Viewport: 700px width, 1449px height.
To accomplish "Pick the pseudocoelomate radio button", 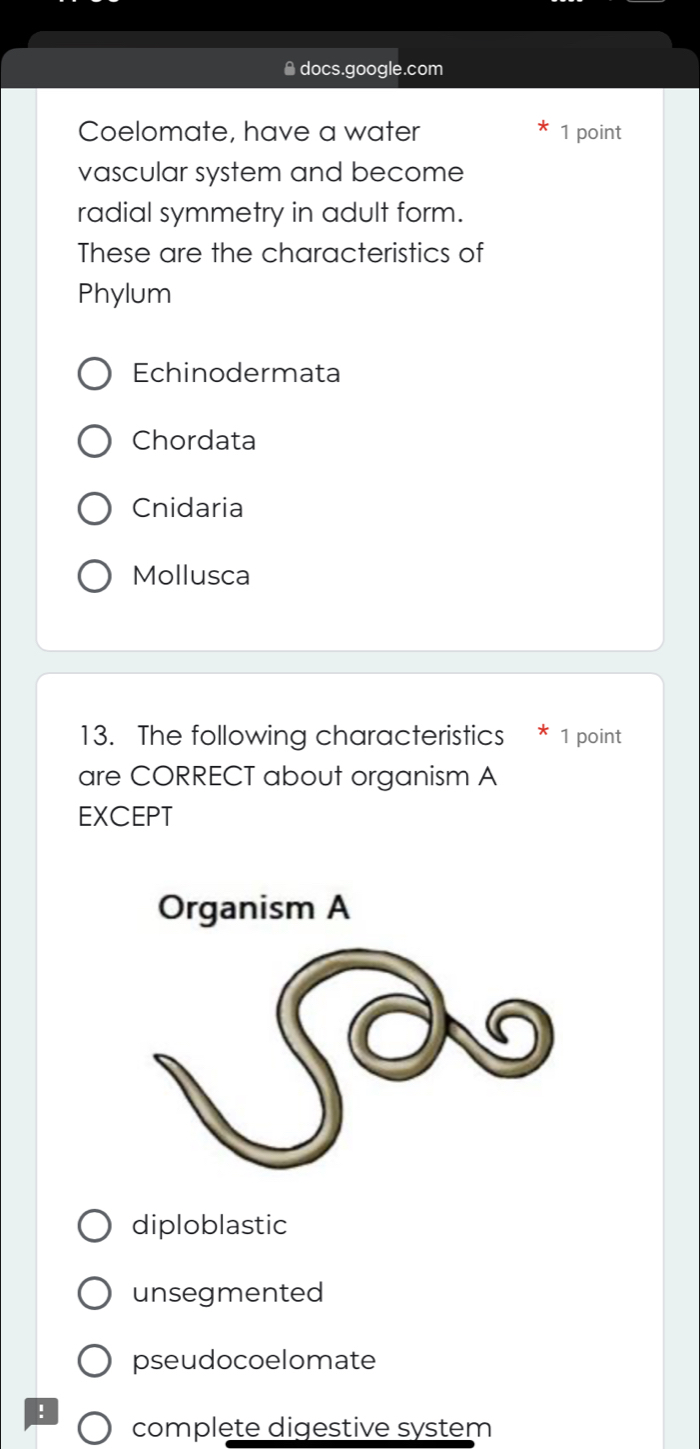I will [95, 1361].
